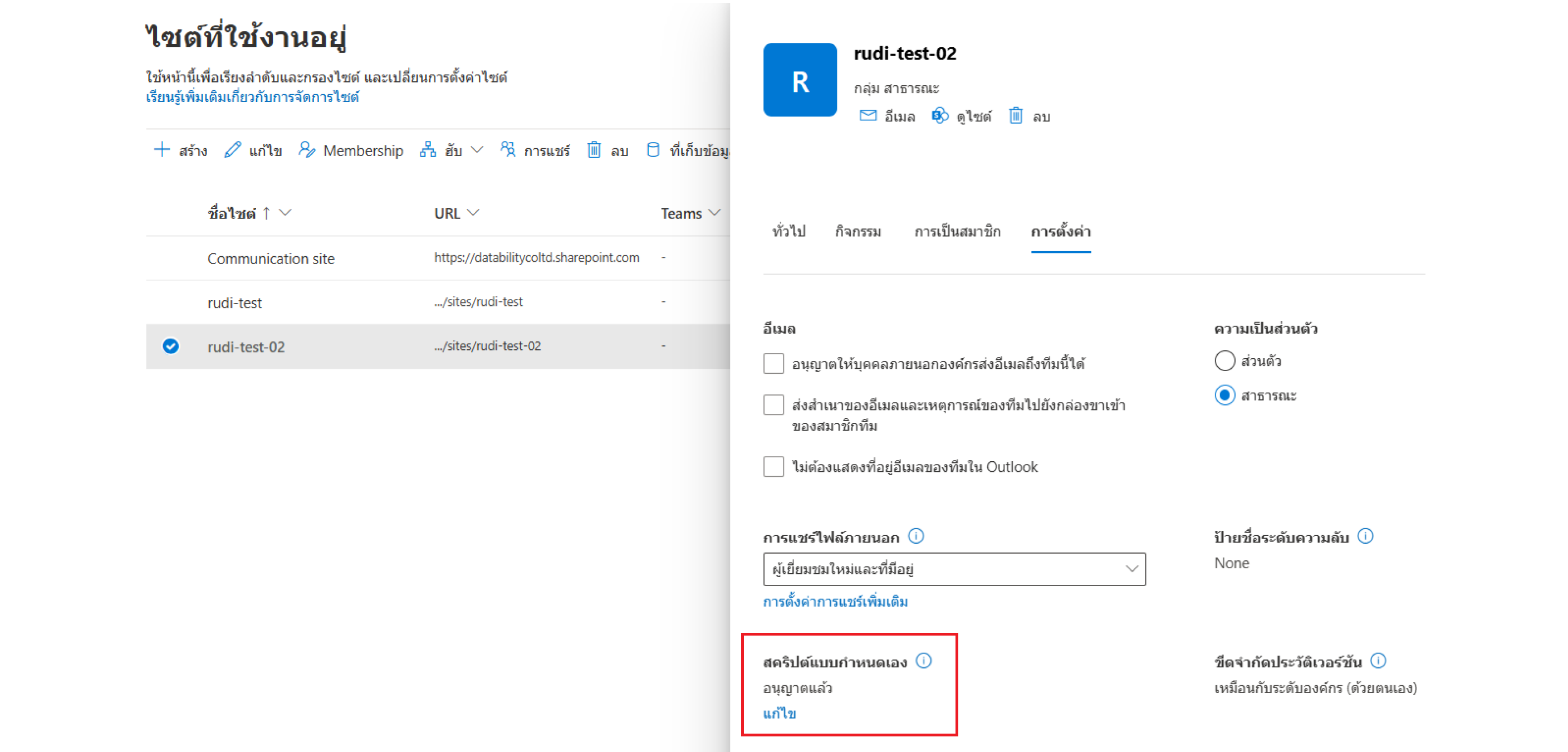Click the ดูไซต์ SharePoint icon
This screenshot has height=752, width=1568.
(x=939, y=116)
